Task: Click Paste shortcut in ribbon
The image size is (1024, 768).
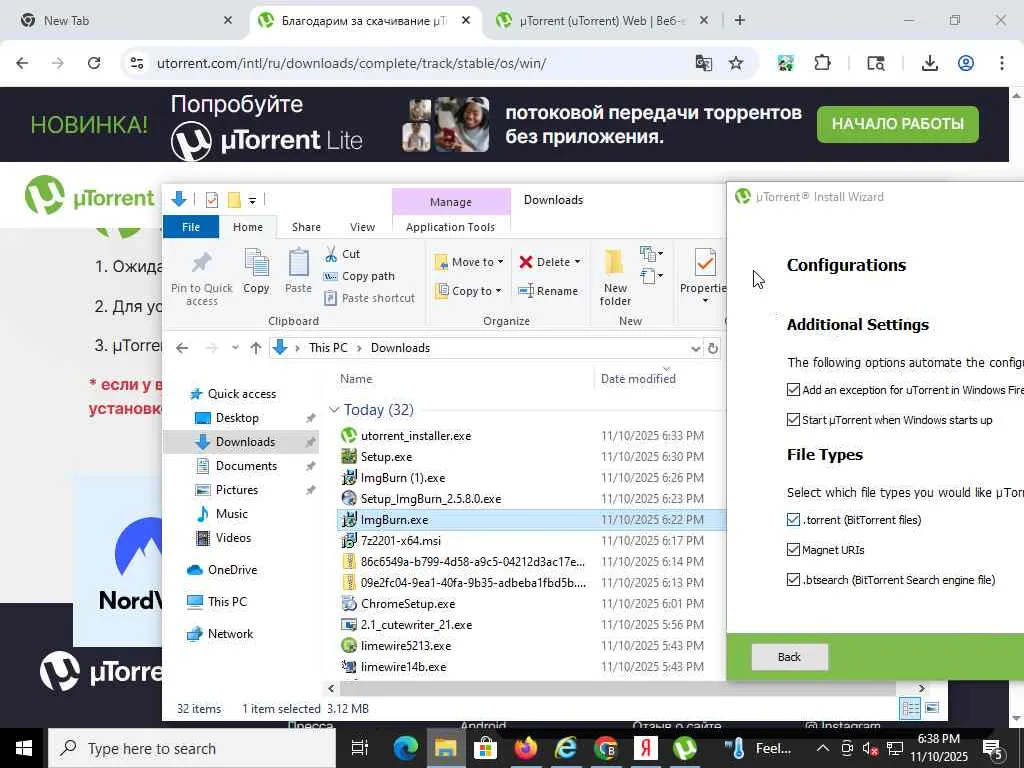Action: (x=370, y=298)
